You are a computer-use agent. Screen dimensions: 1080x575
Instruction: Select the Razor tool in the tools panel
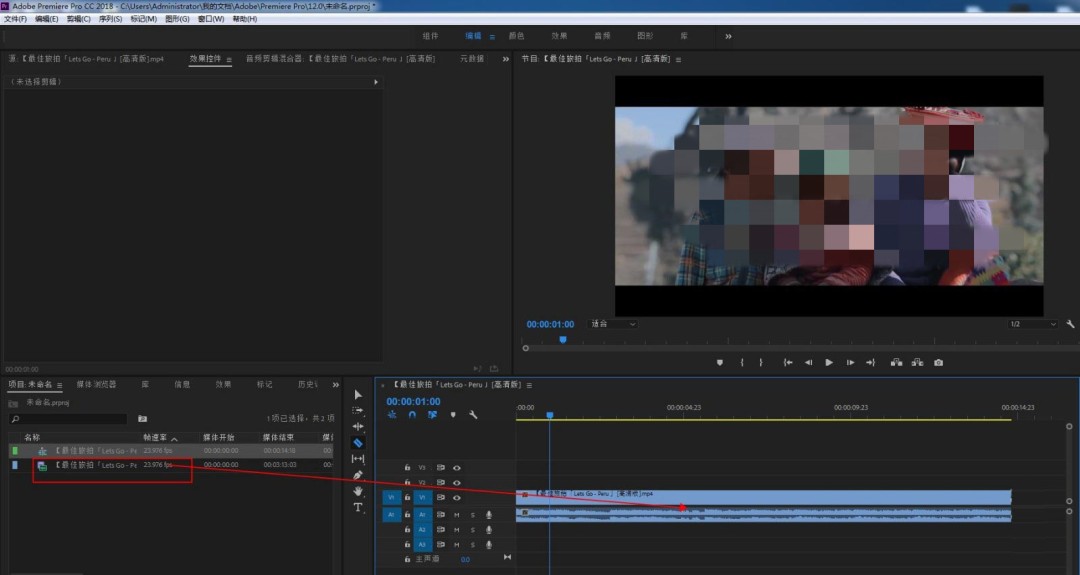click(x=358, y=442)
